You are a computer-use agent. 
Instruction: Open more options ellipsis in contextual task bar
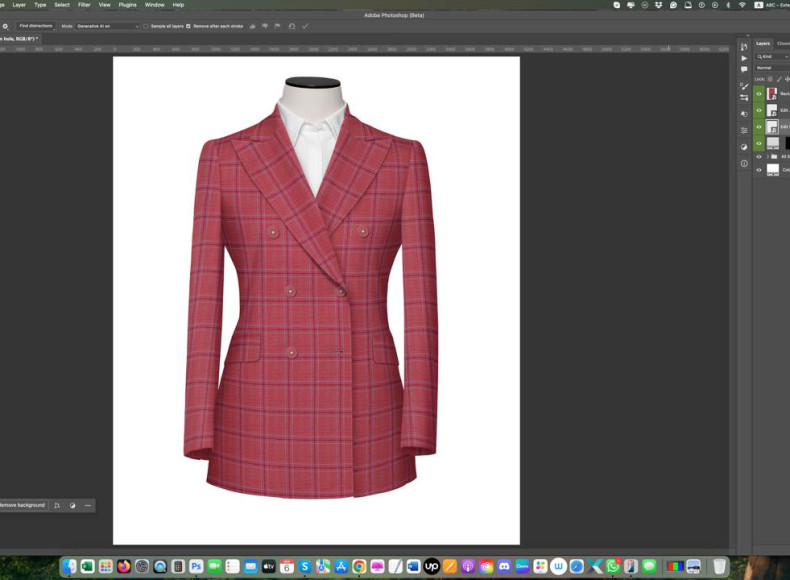point(88,505)
